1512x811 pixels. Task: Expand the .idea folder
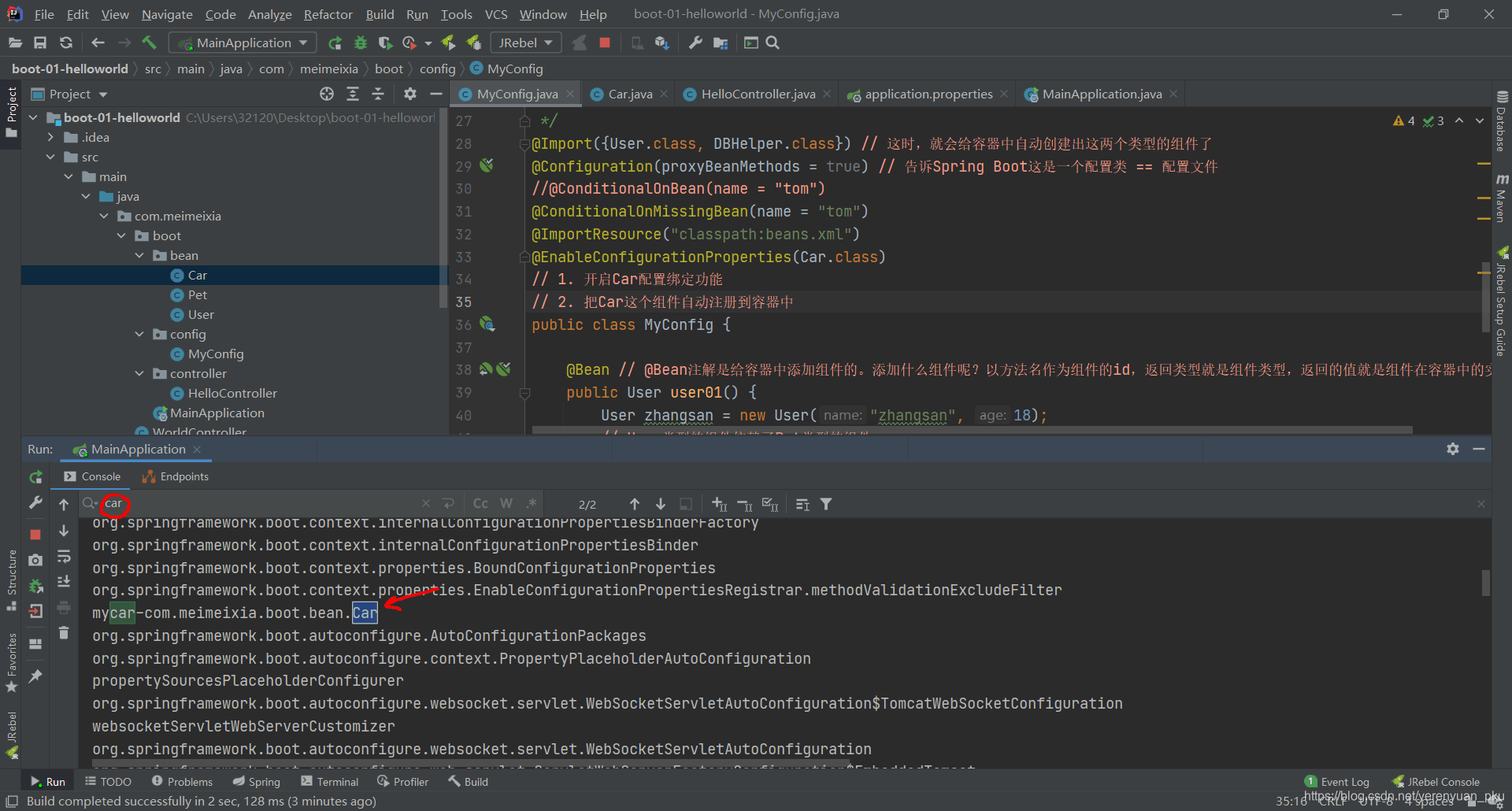point(51,137)
